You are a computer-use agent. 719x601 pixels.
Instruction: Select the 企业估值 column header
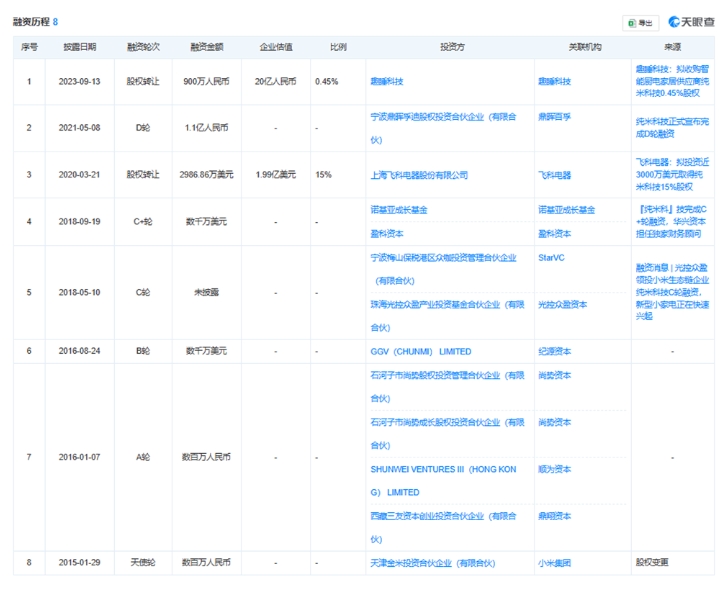pyautogui.click(x=276, y=47)
